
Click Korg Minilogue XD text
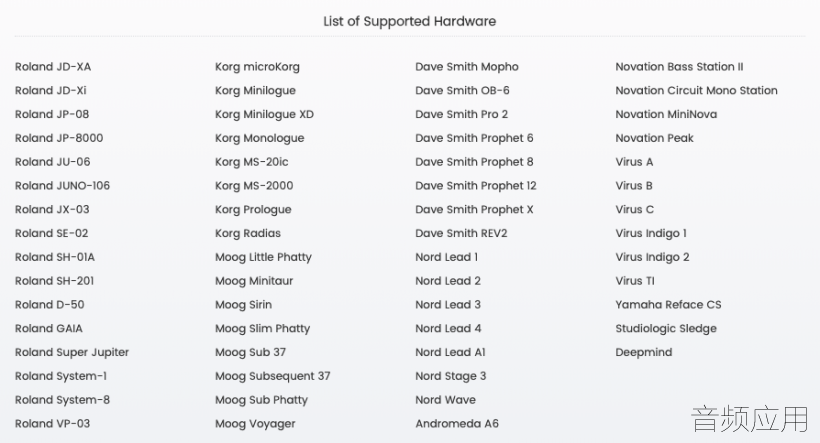click(264, 115)
